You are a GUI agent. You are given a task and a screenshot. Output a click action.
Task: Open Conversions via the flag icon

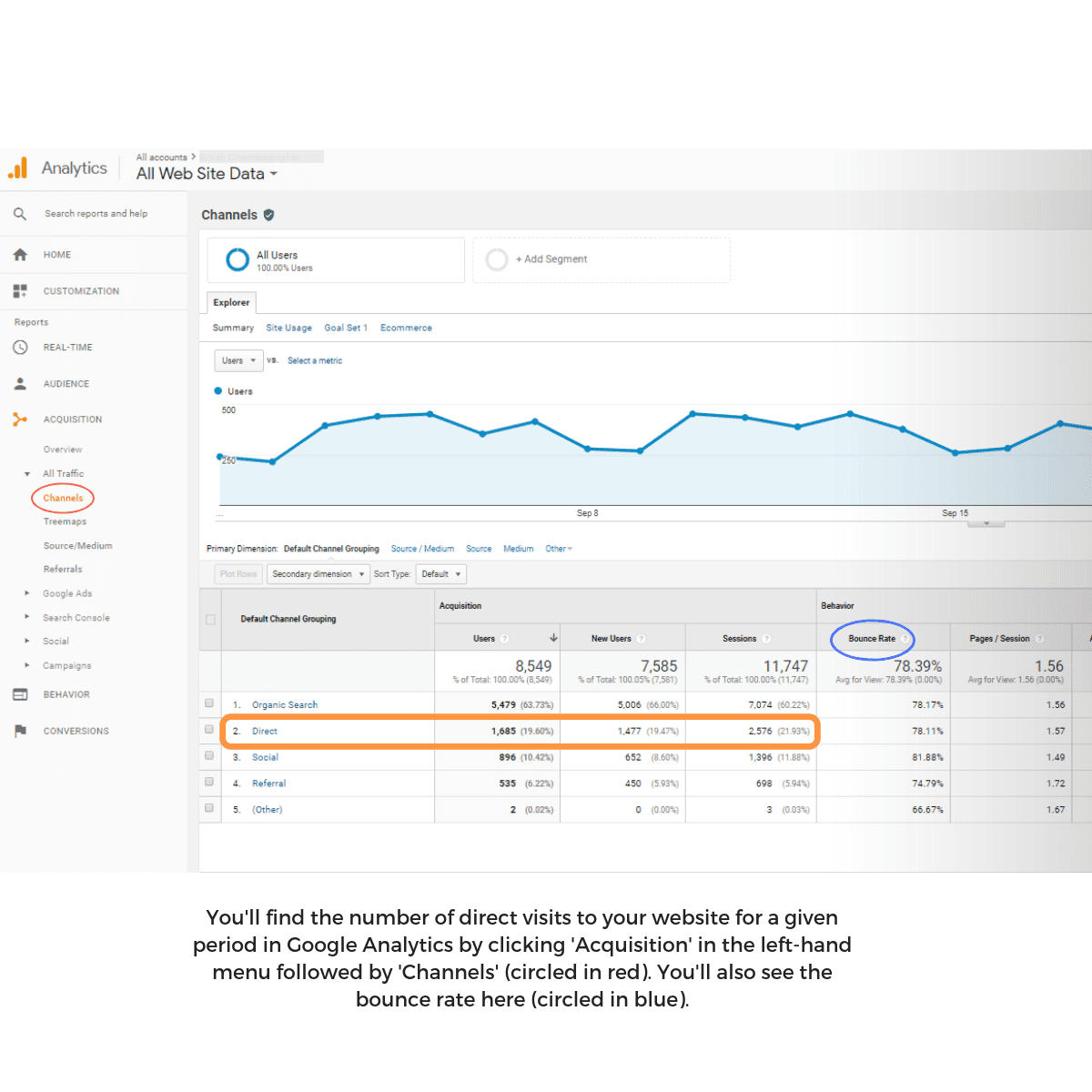tap(20, 731)
